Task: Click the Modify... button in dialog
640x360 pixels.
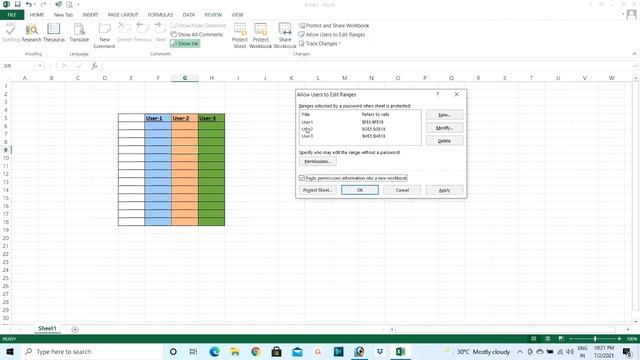Action: tap(444, 128)
